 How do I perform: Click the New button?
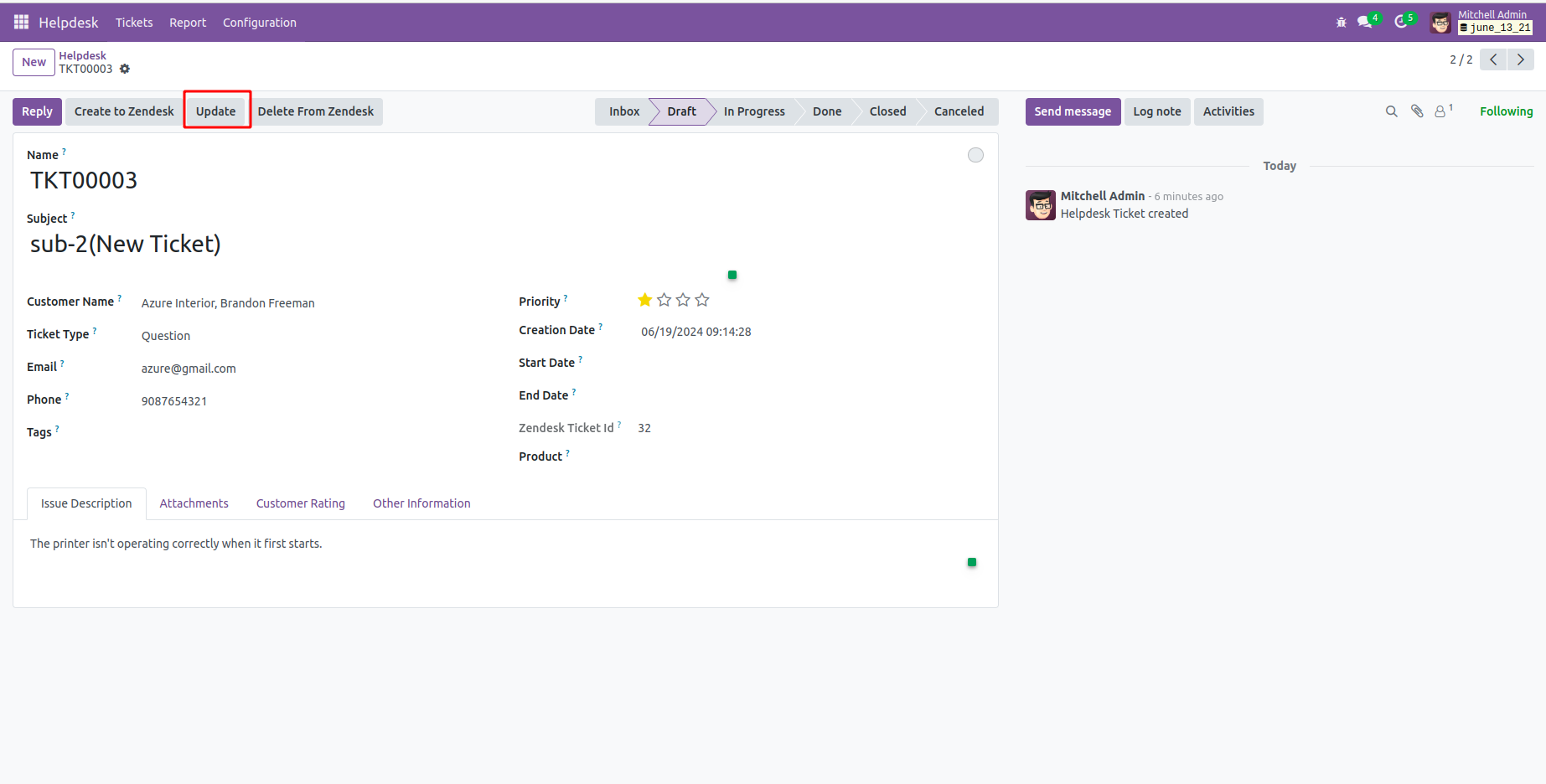click(34, 62)
